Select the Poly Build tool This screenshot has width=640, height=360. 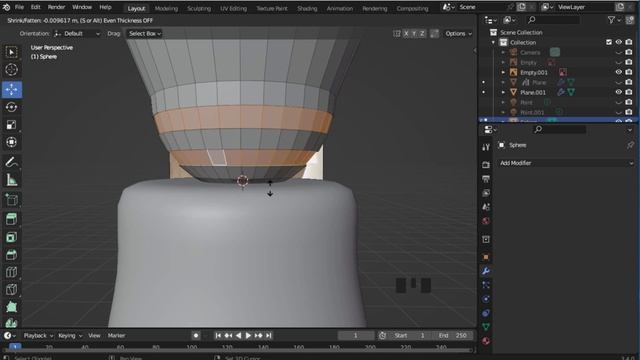[x=11, y=307]
